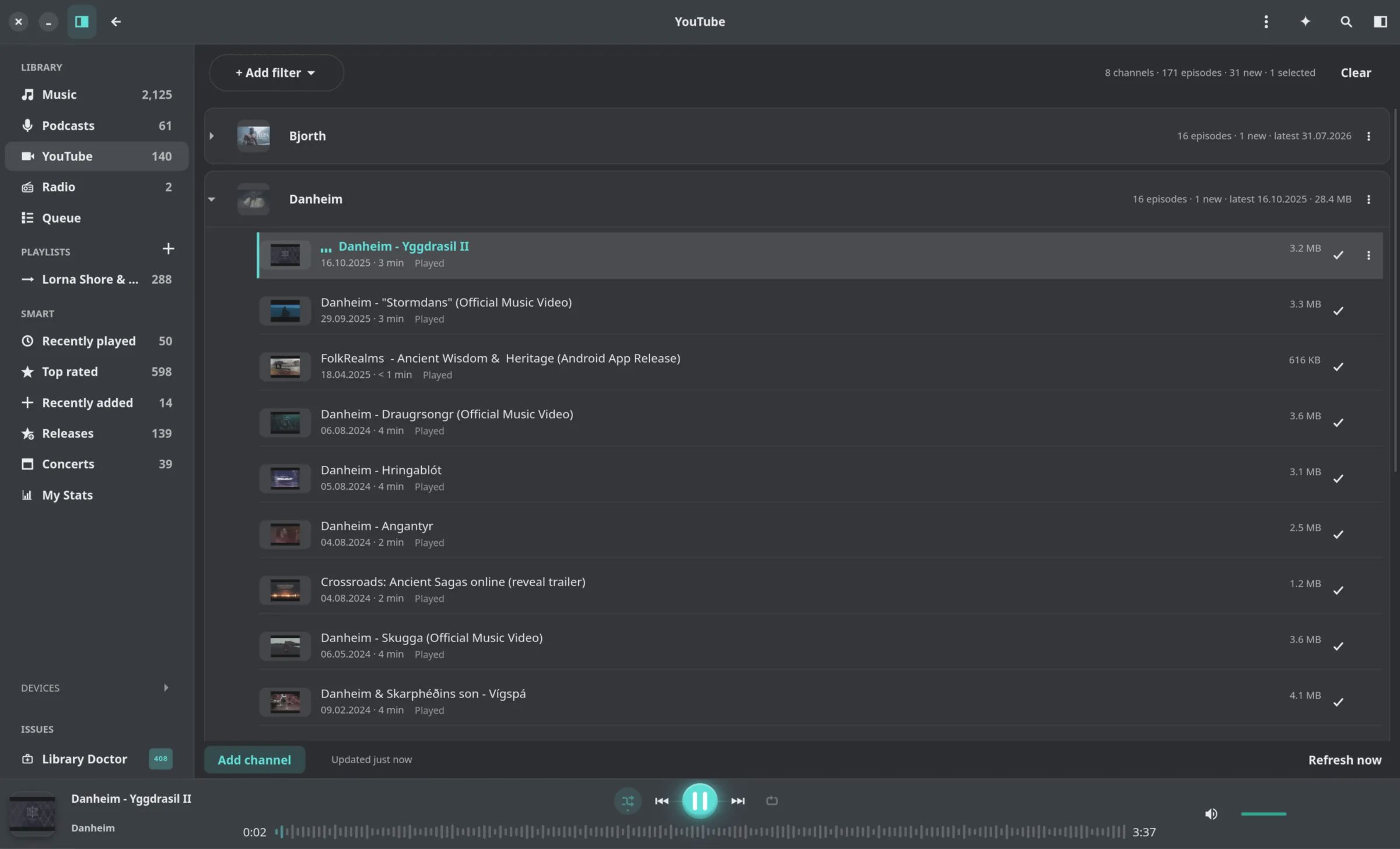Open Bjorth channel options menu
The width and height of the screenshot is (1400, 849).
pyautogui.click(x=1368, y=136)
